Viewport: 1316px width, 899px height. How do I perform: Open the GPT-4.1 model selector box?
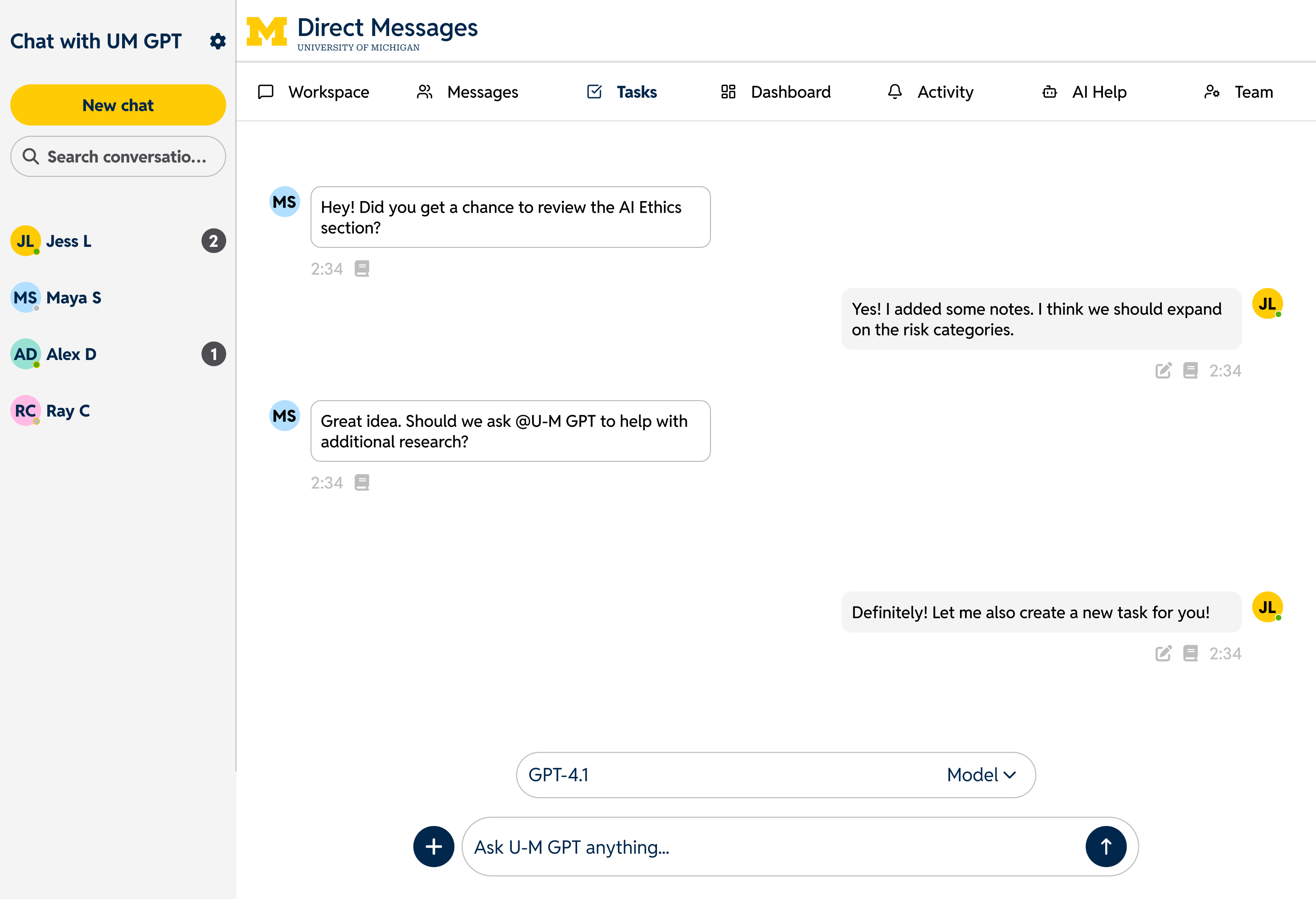(x=736, y=775)
